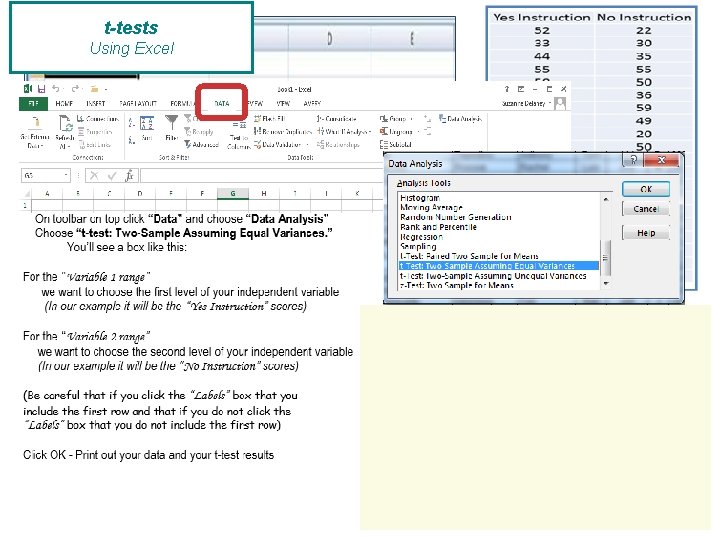Click the Data Analysis dialog help question icon
Screen dimensions: 720x540
point(634,160)
